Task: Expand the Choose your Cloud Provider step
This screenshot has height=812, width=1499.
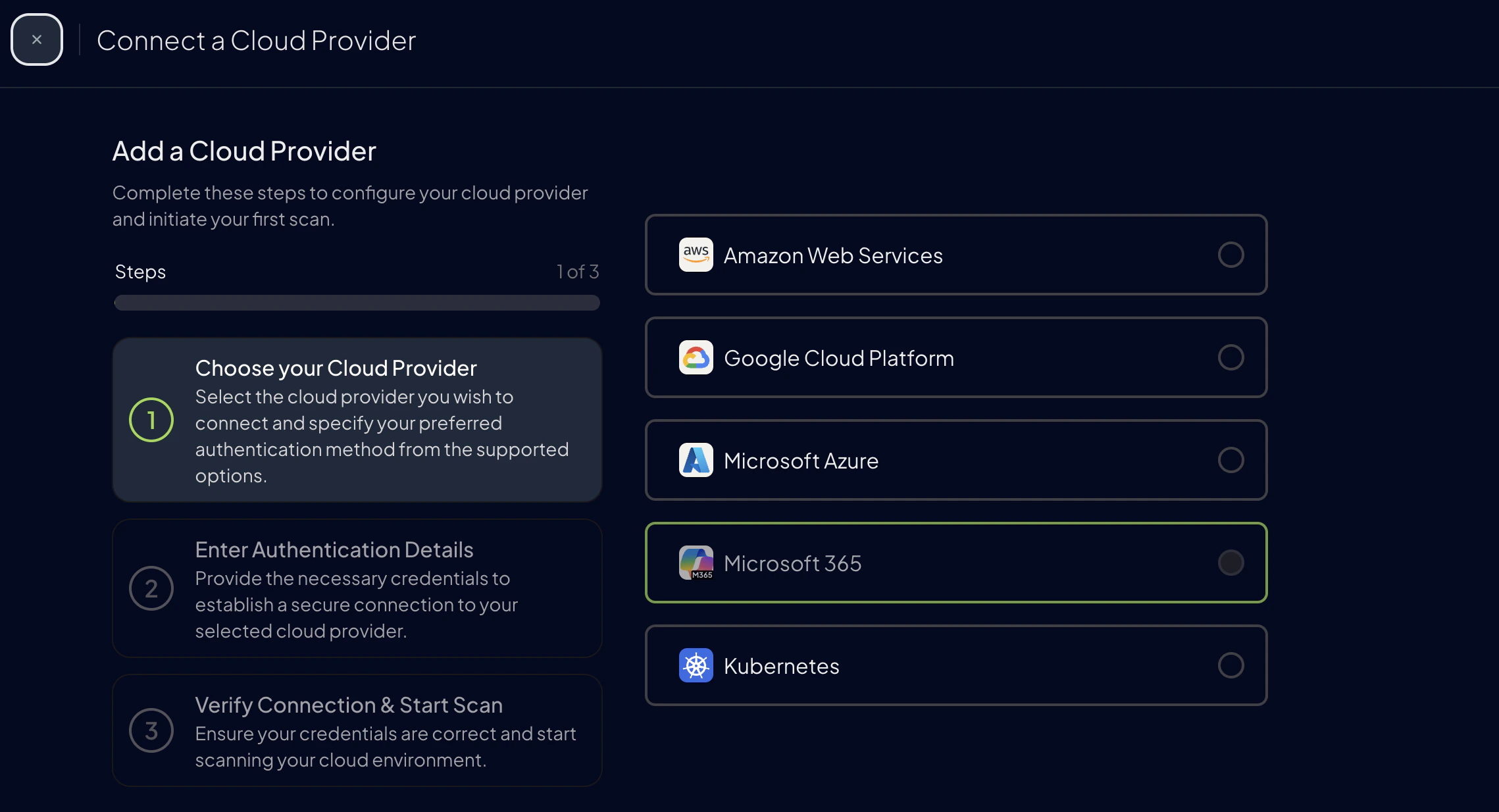Action: 357,419
